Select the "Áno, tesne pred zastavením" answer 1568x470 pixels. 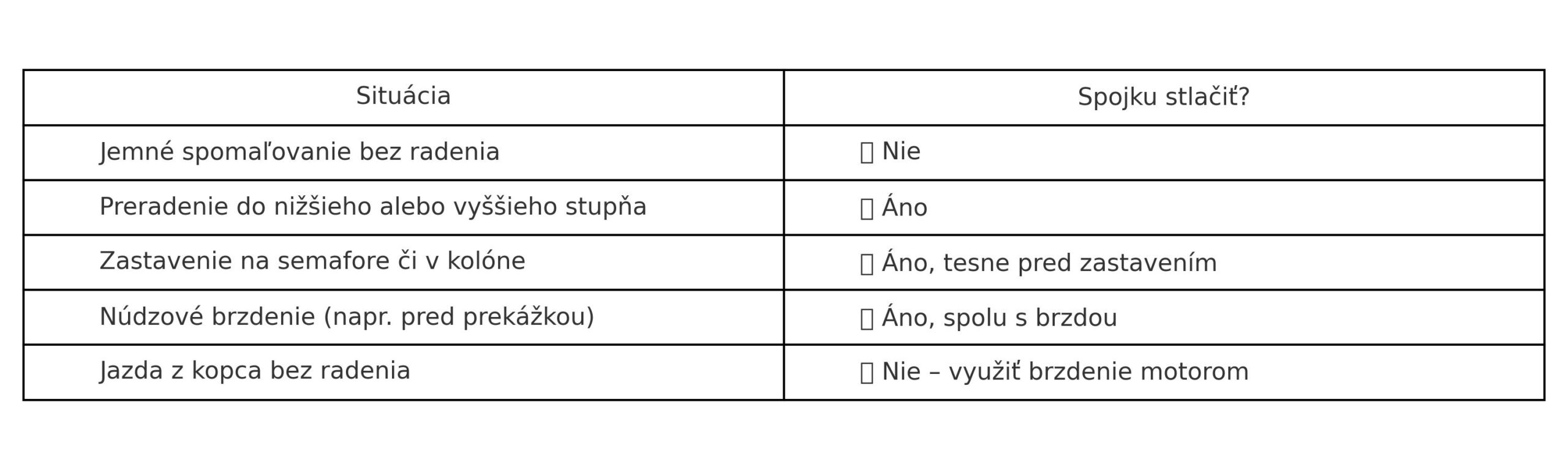1049,263
